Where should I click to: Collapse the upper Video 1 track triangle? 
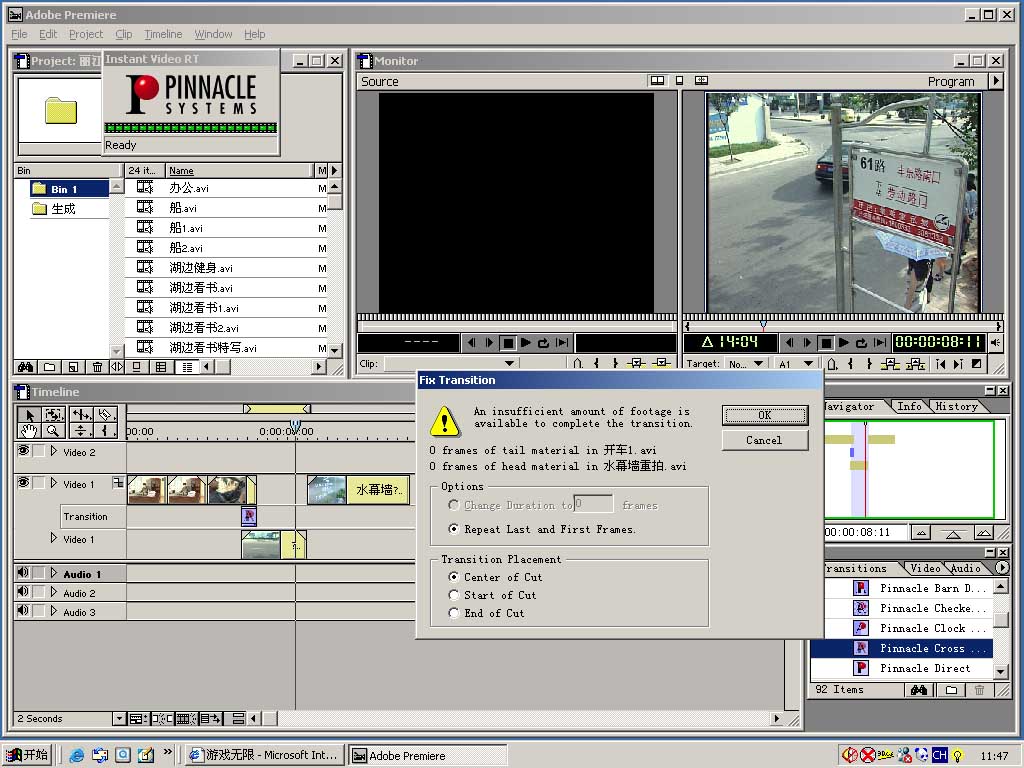(54, 483)
